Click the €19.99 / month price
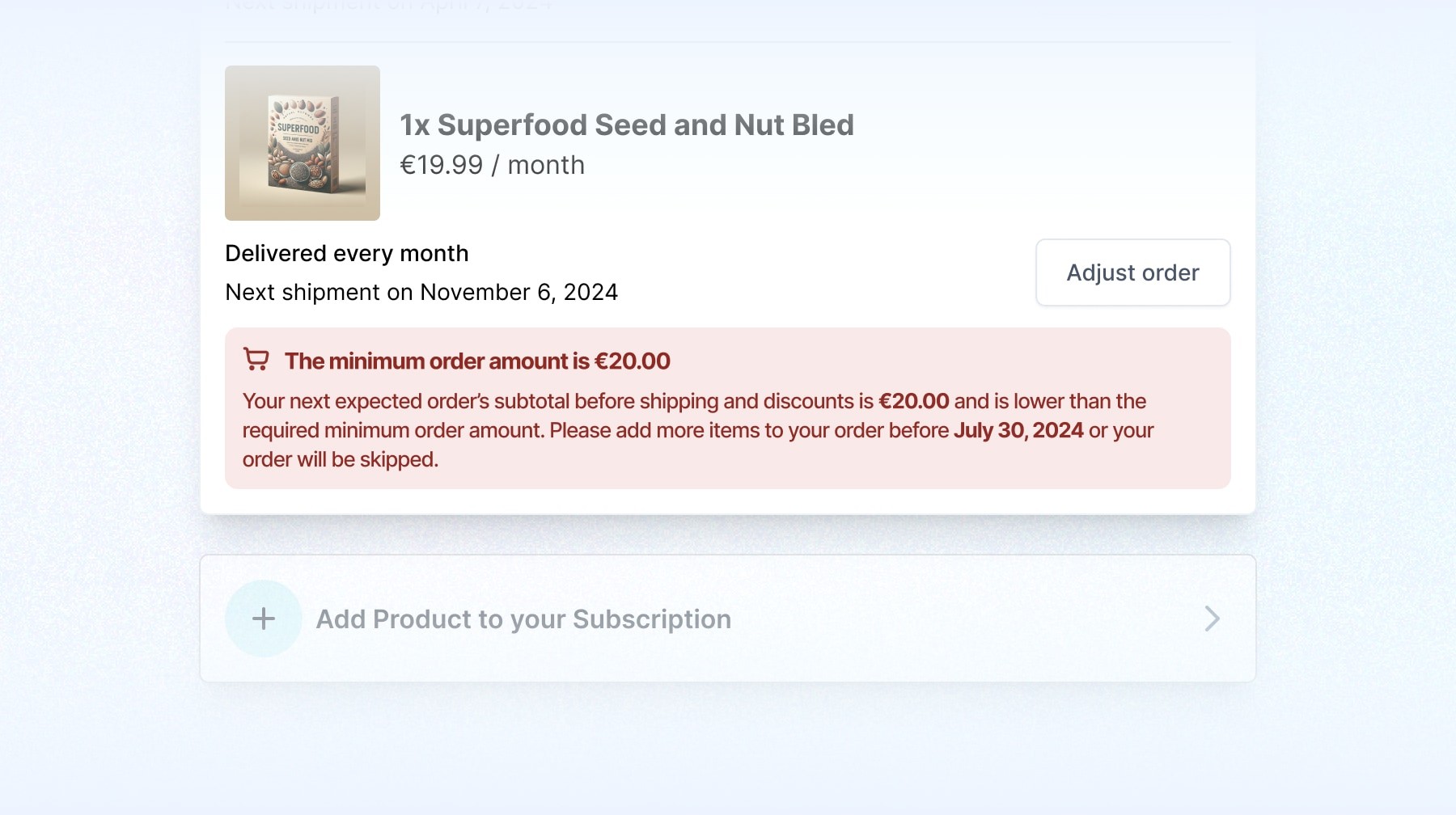1456x815 pixels. (x=492, y=165)
